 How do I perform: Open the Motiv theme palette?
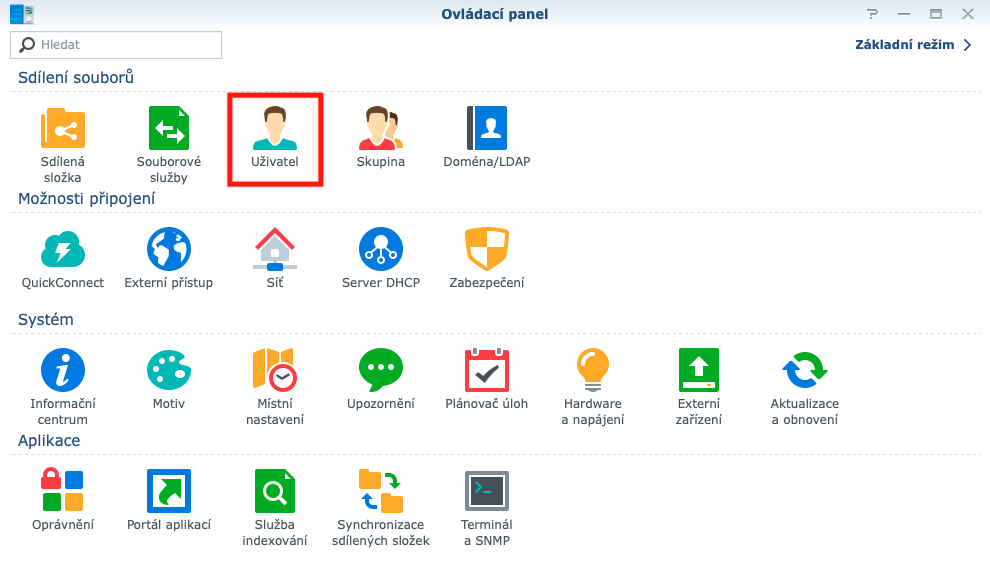click(x=168, y=370)
